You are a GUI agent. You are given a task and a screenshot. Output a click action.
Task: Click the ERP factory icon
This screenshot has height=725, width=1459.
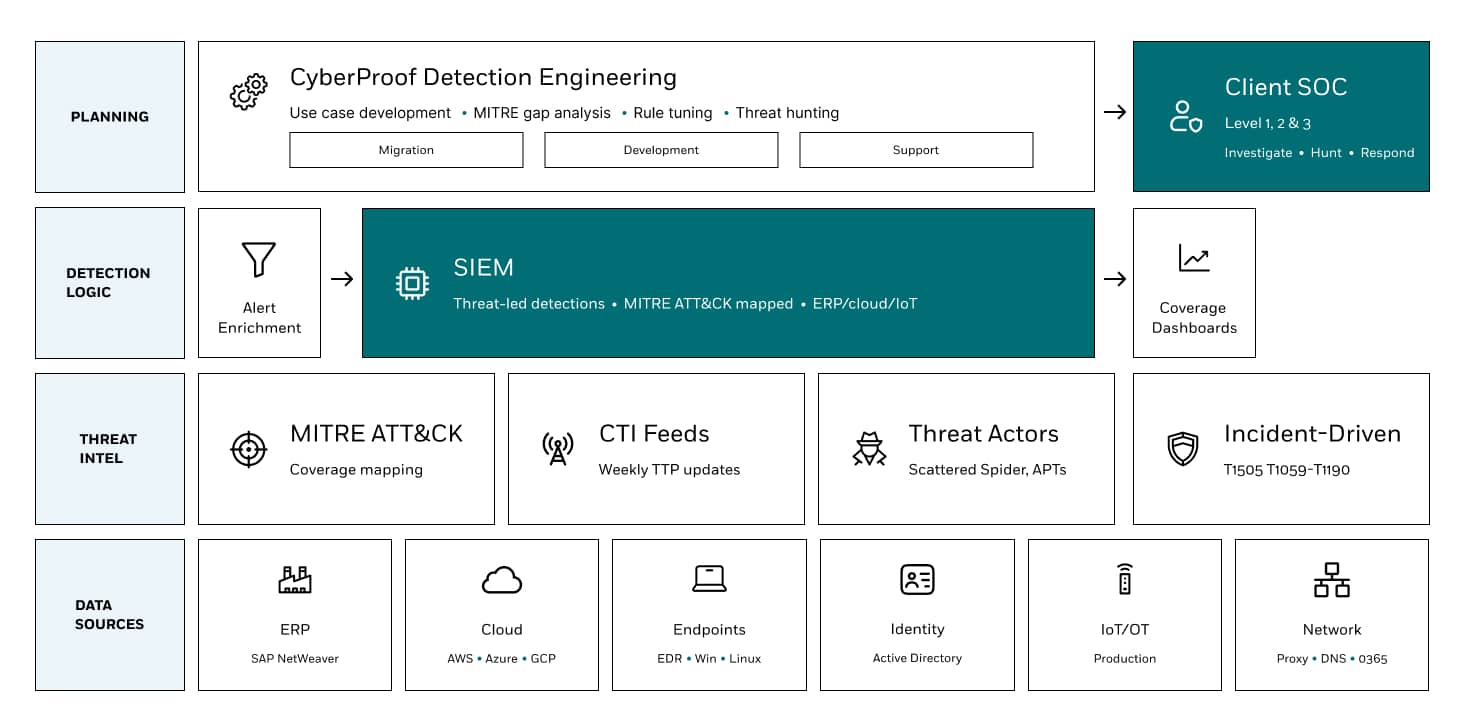pos(295,579)
